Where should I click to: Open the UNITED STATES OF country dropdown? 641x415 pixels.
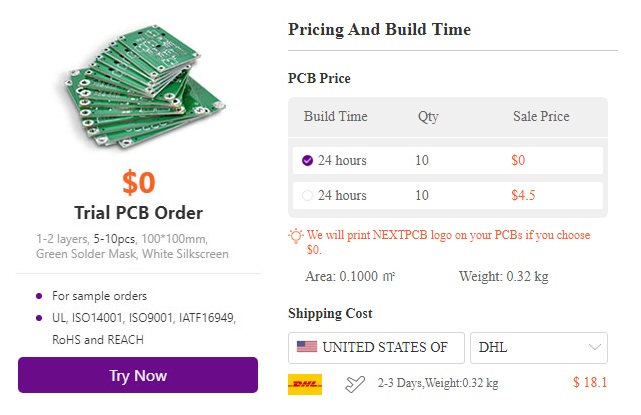click(376, 347)
